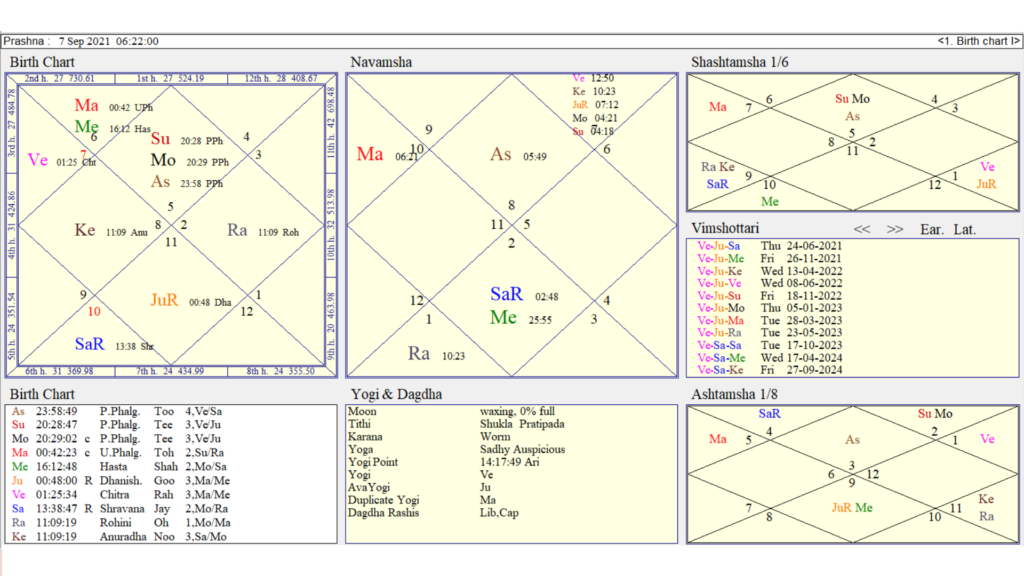Image resolution: width=1024 pixels, height=576 pixels.
Task: Click 'Ra 10:23' in the Navamsha chart
Action: click(436, 354)
